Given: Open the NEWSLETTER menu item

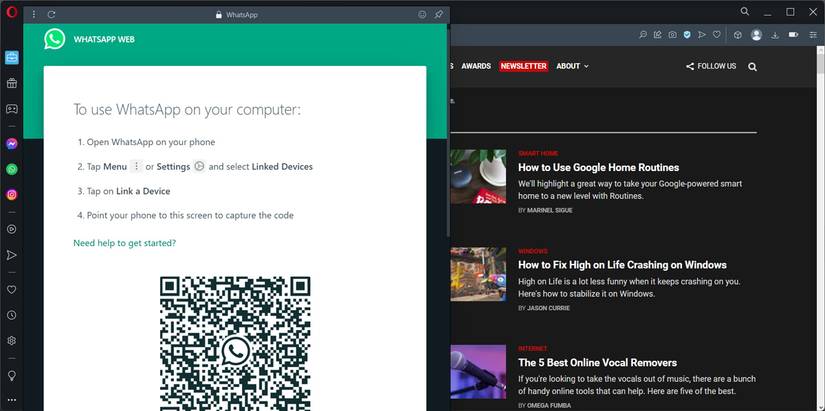Looking at the screenshot, I should point(524,66).
